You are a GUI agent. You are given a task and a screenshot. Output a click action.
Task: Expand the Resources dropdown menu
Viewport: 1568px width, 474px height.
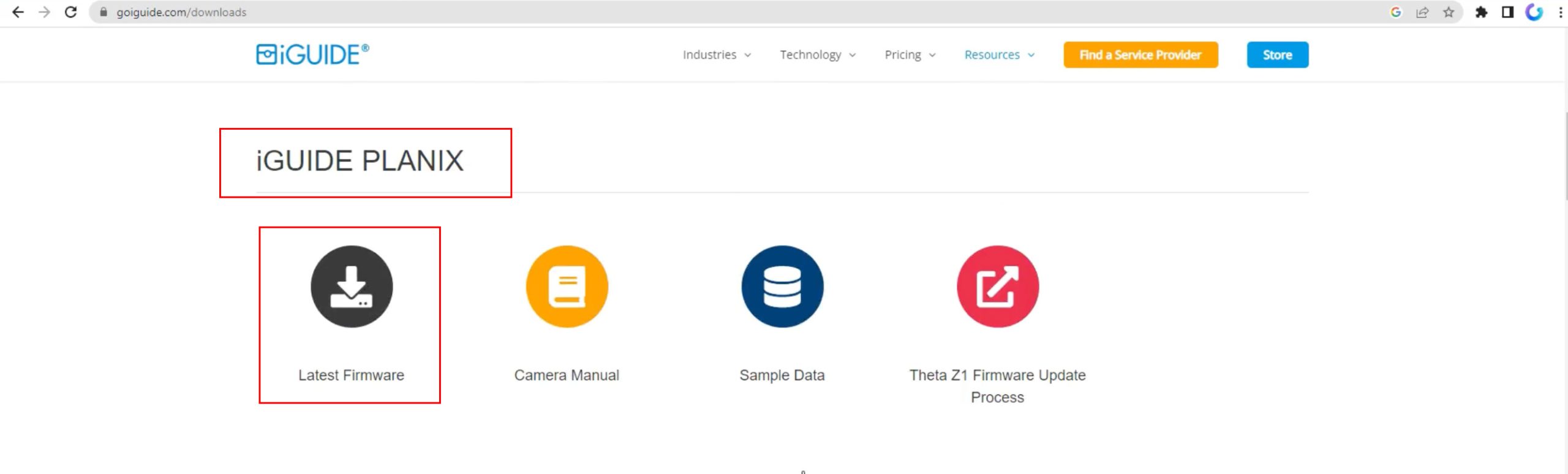pos(1000,55)
